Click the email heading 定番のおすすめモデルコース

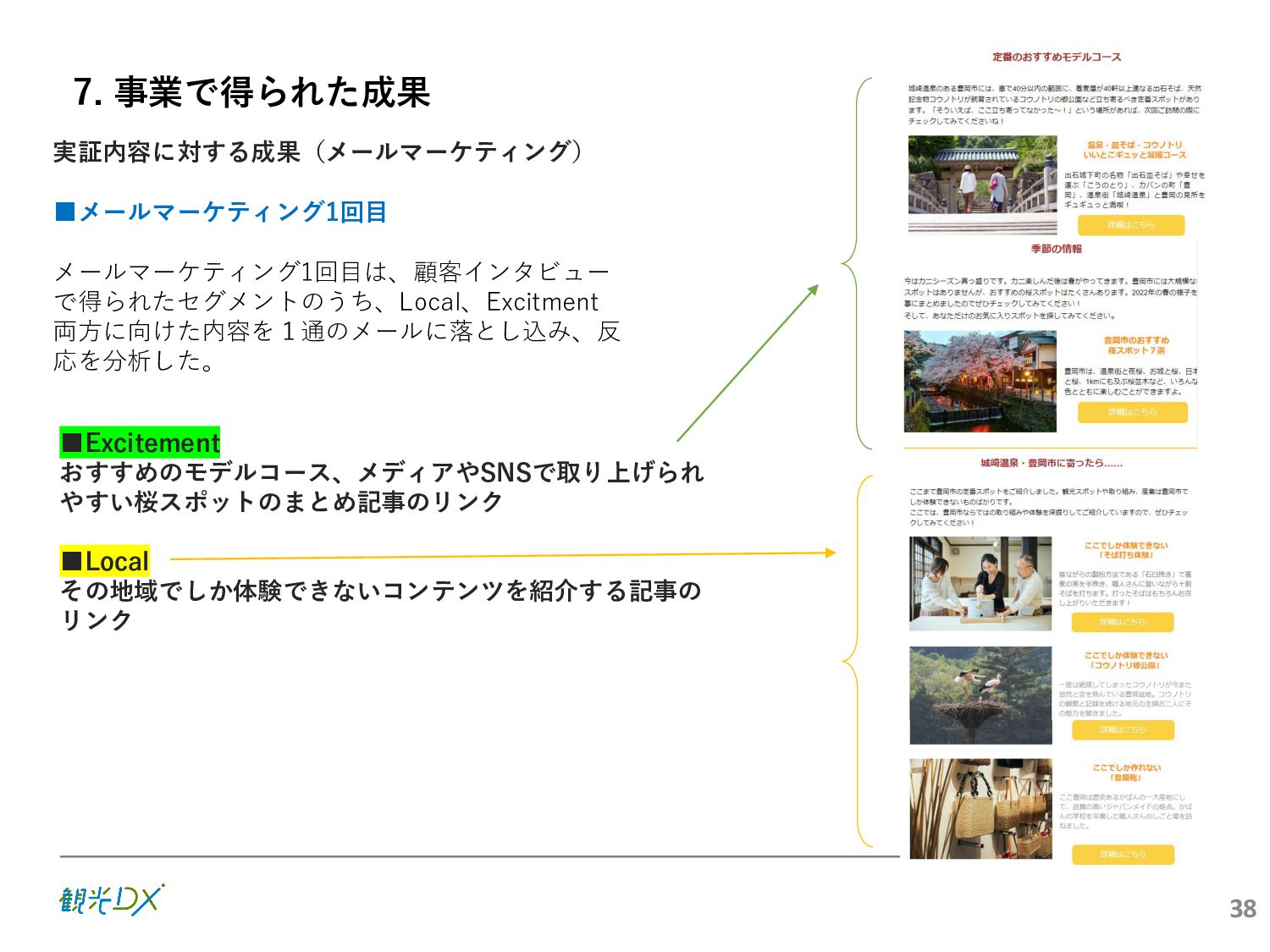(x=1057, y=57)
